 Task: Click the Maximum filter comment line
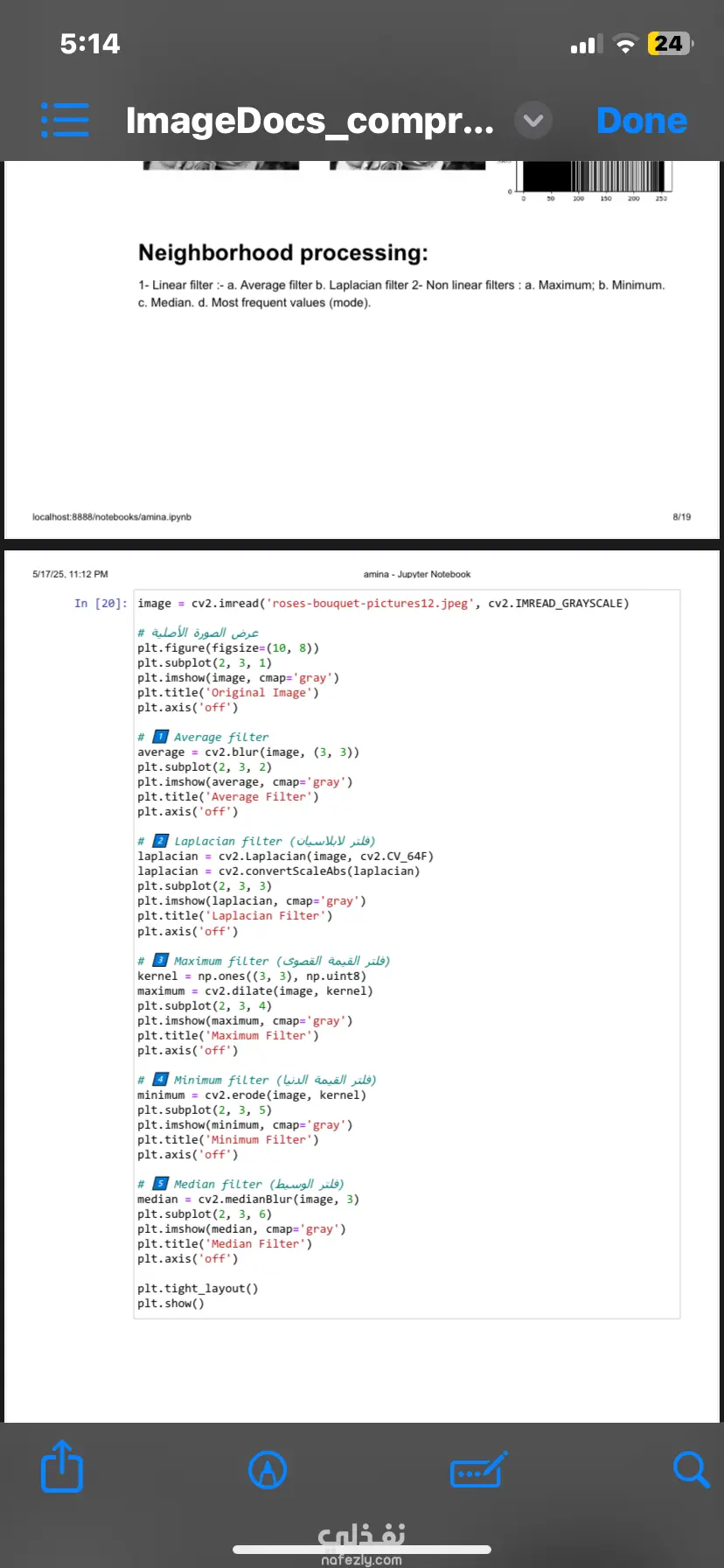(x=263, y=961)
